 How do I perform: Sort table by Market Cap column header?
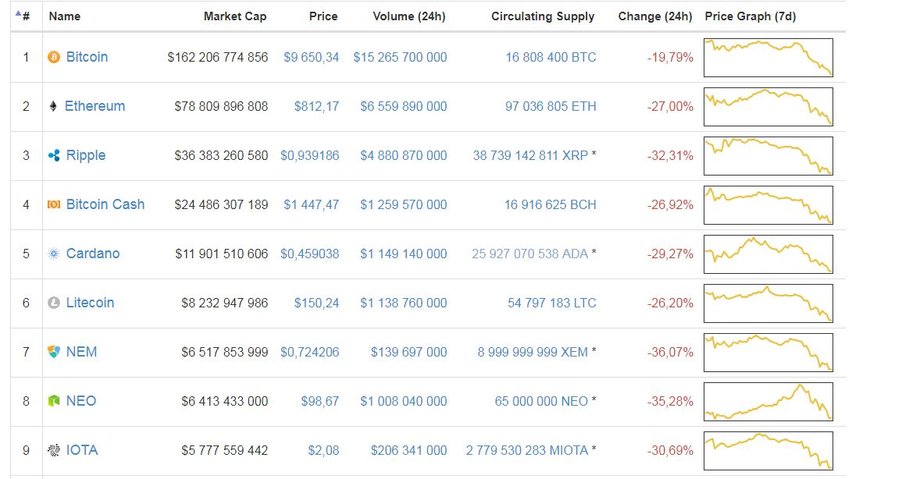point(235,16)
